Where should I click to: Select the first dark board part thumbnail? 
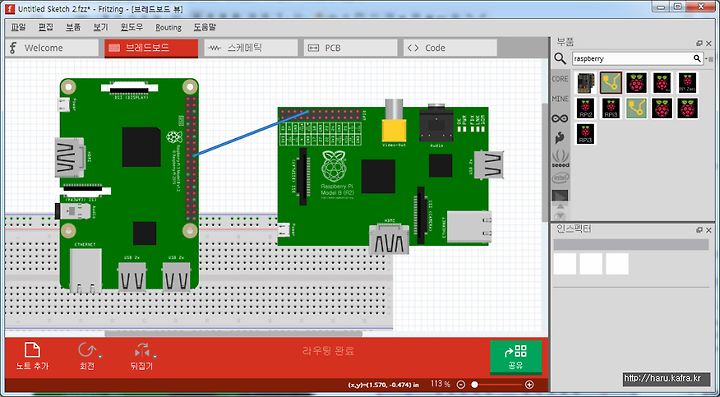click(585, 83)
